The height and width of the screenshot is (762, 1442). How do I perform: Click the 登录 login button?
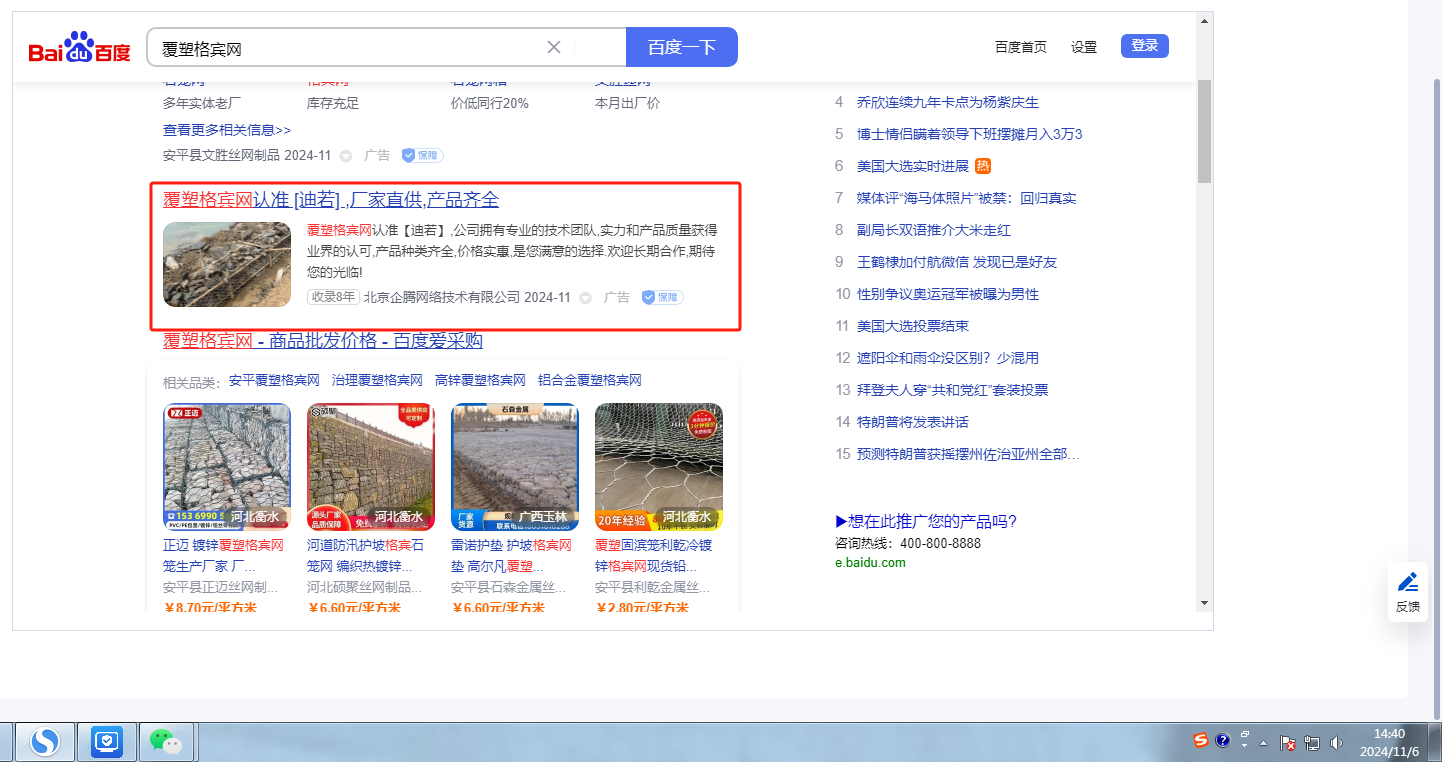[1144, 46]
